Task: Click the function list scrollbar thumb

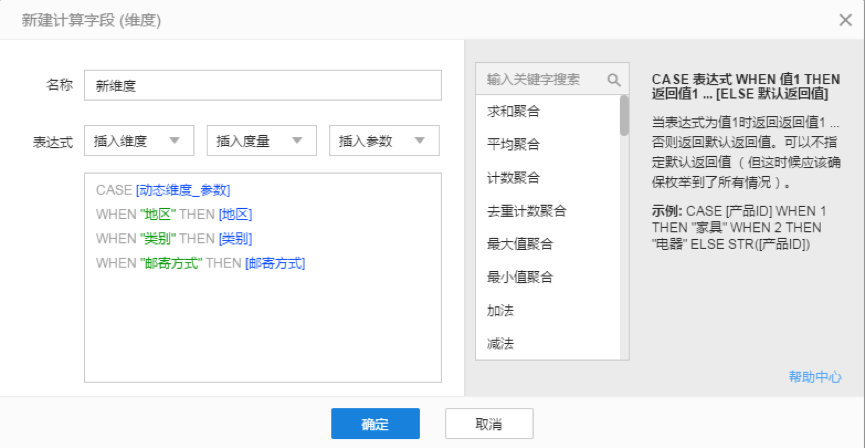Action: (624, 115)
